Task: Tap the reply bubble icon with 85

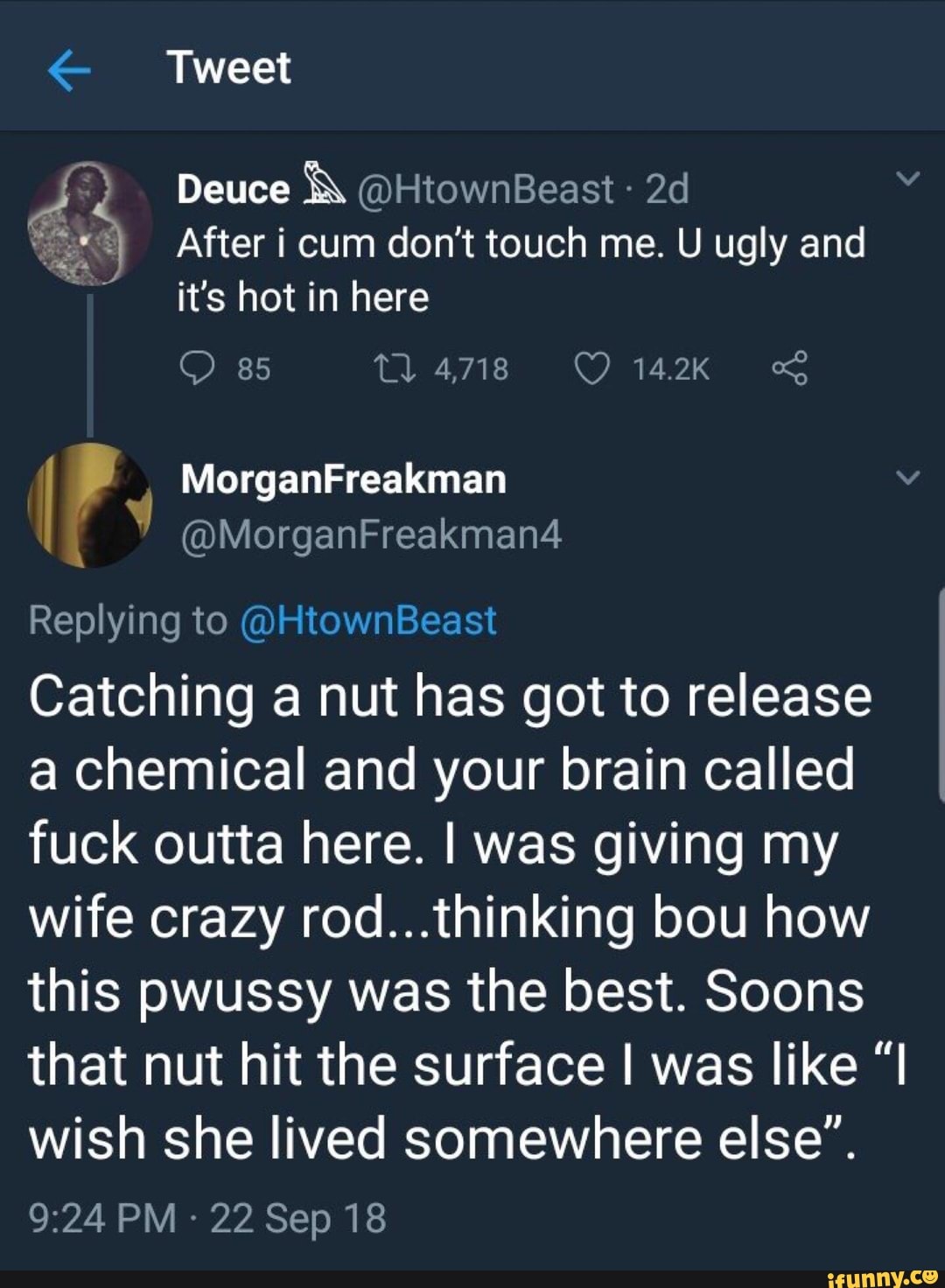Action: [197, 368]
